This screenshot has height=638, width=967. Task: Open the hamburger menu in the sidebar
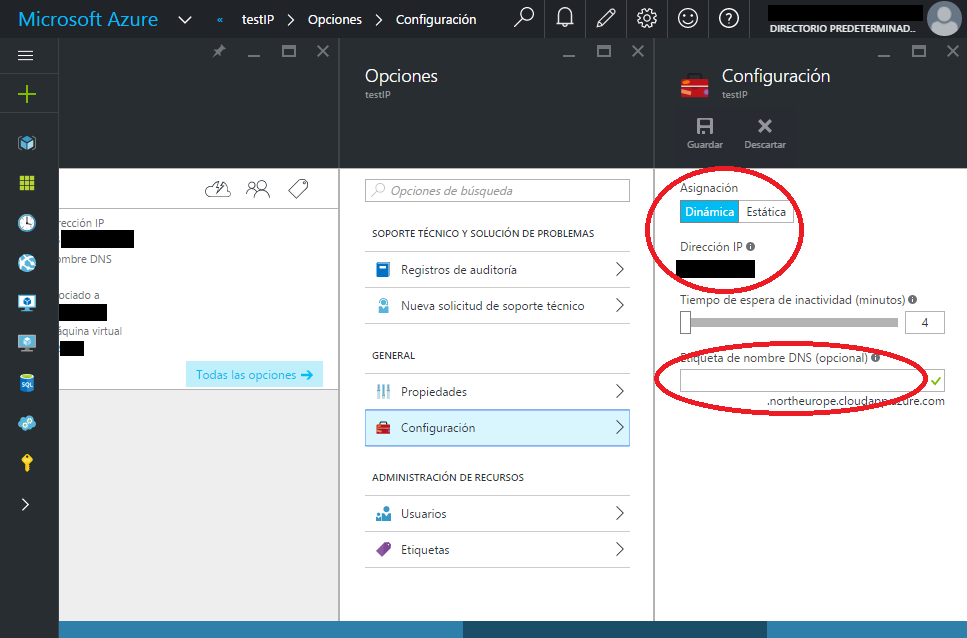pyautogui.click(x=25, y=56)
